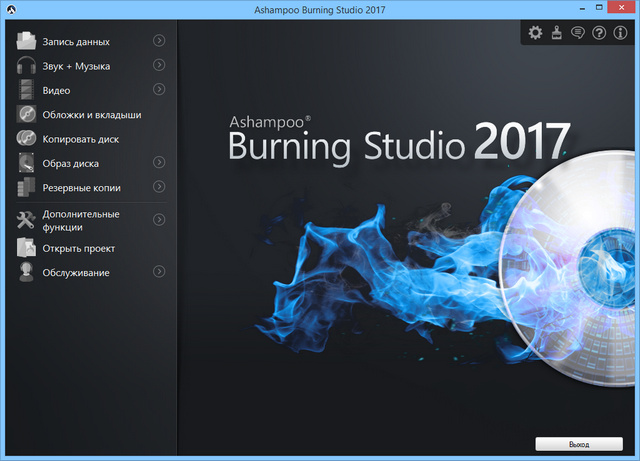The height and width of the screenshot is (461, 640).
Task: Choose Открыть проект from the sidebar
Action: [78, 248]
